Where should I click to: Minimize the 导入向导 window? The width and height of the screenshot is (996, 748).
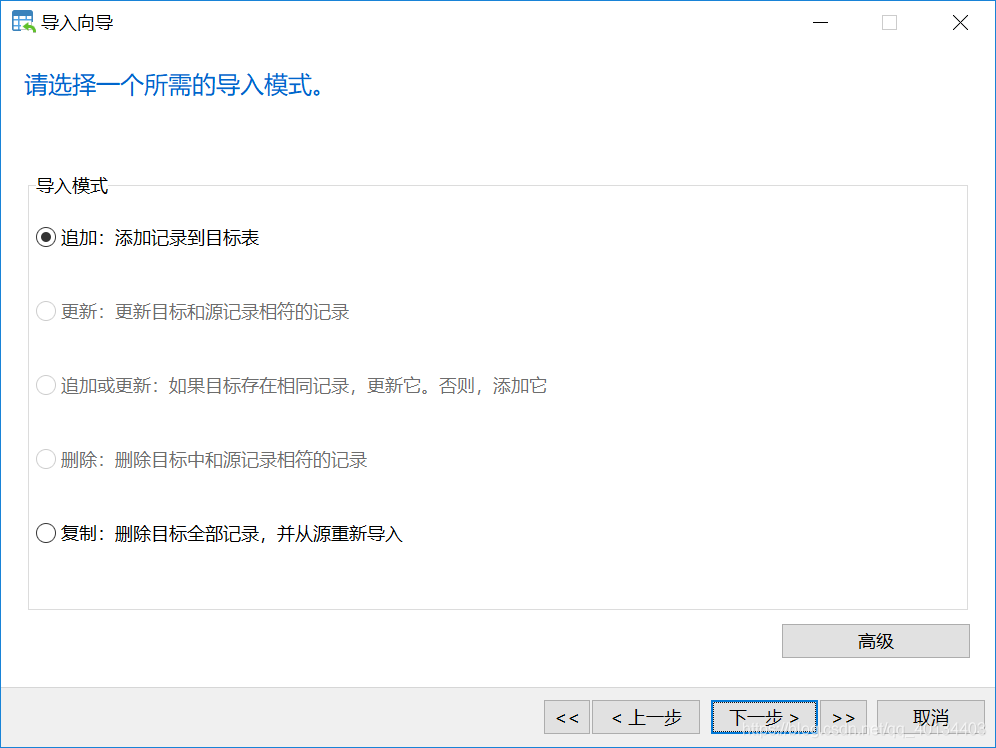click(820, 23)
